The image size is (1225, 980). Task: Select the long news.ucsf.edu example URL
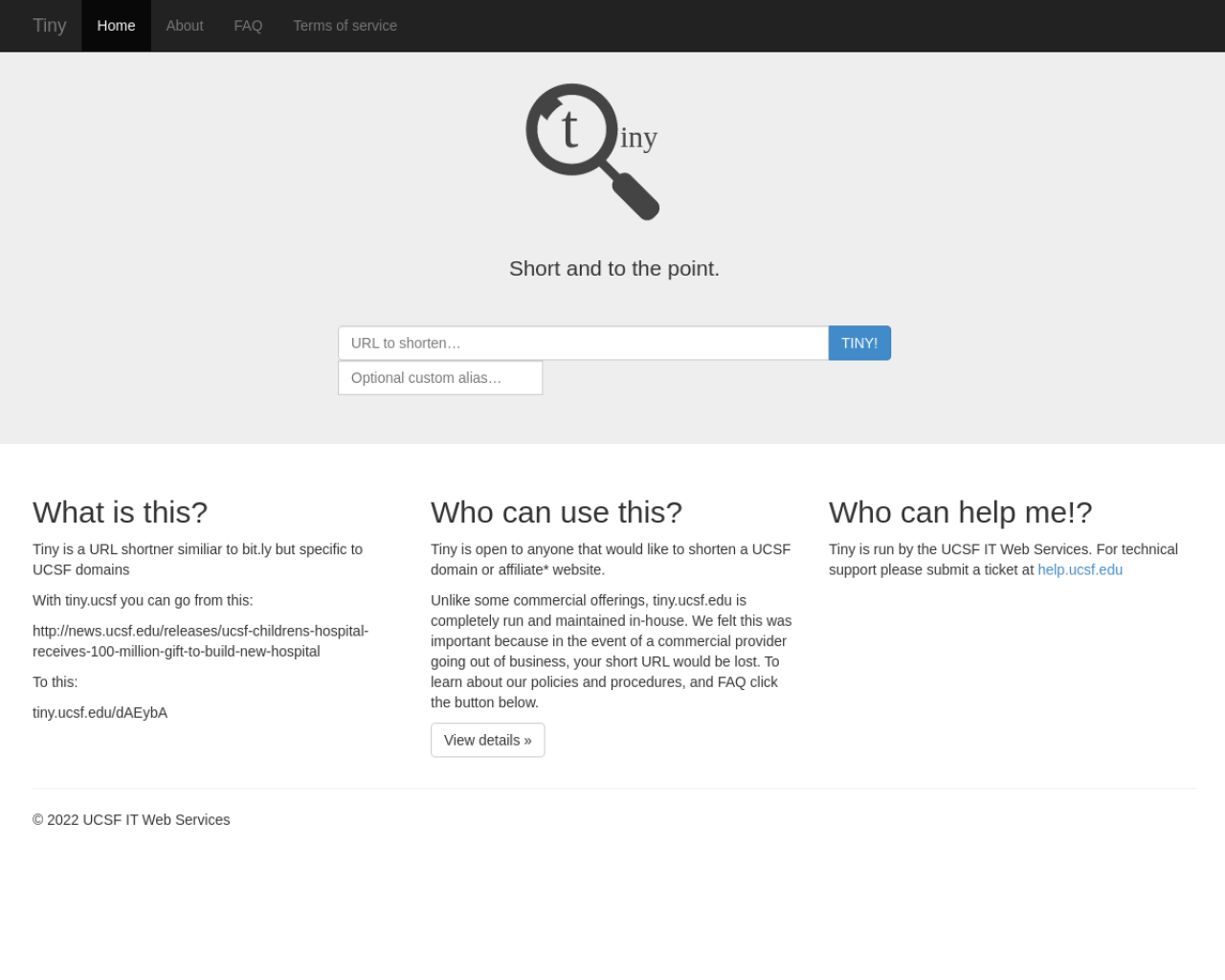point(201,641)
